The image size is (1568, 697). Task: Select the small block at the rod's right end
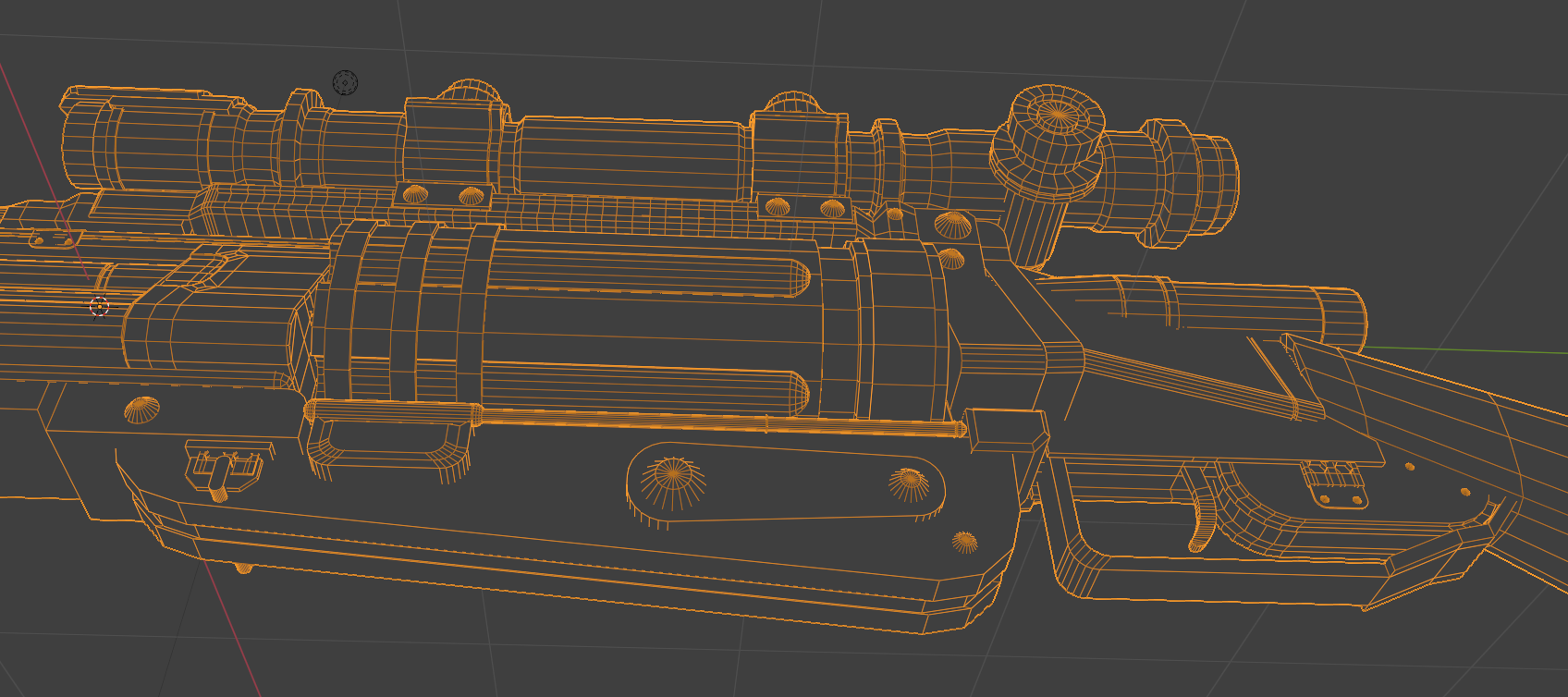1006,430
